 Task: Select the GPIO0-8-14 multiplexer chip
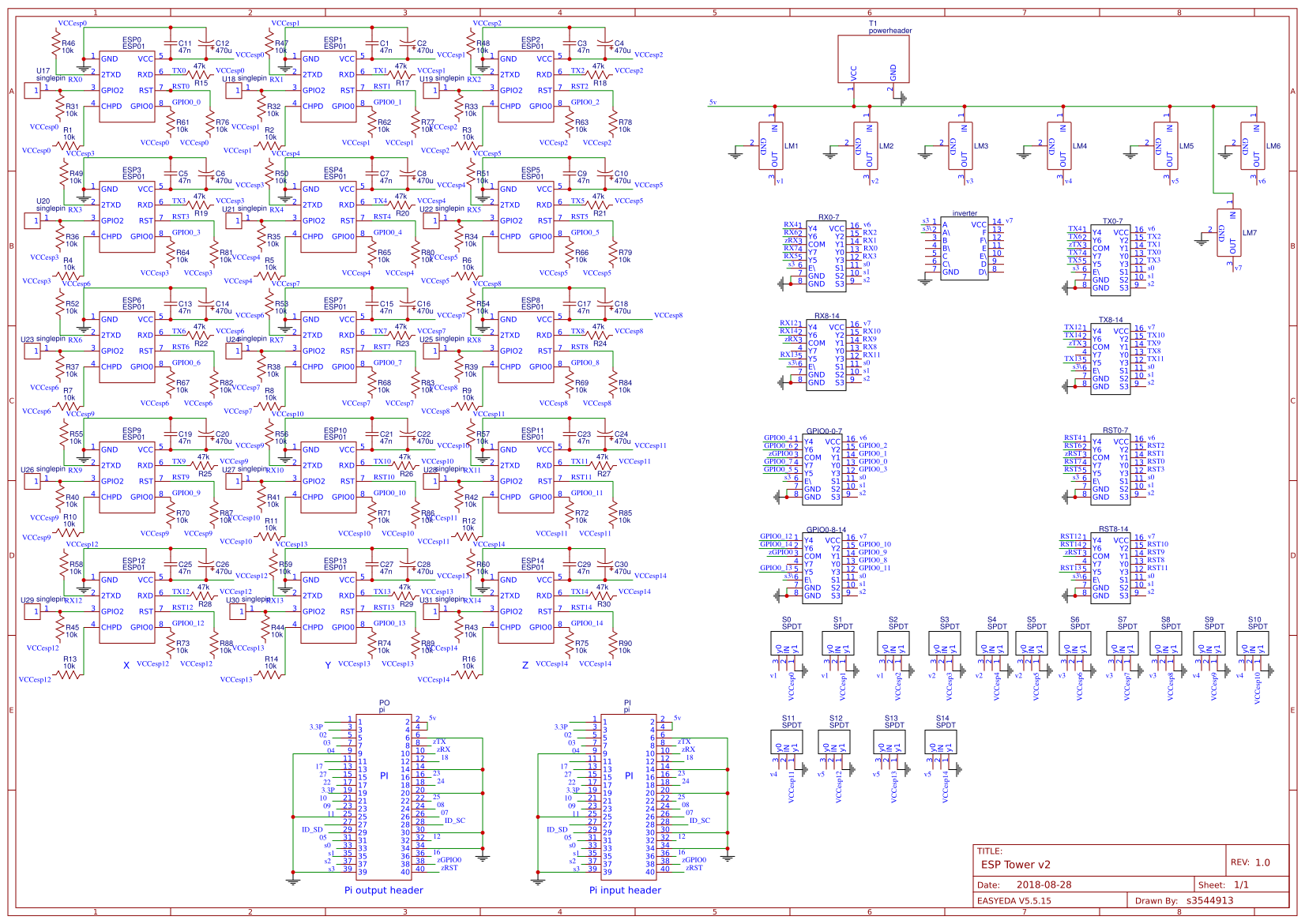[822, 569]
